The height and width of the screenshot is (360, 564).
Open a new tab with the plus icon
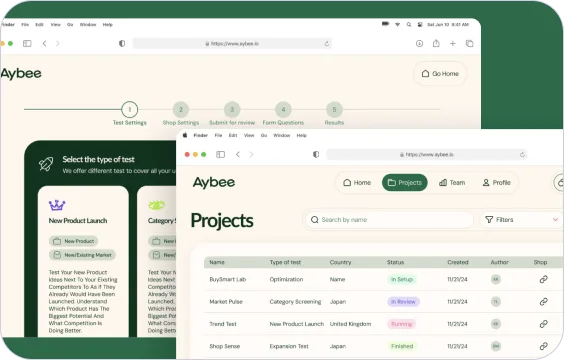click(x=453, y=44)
